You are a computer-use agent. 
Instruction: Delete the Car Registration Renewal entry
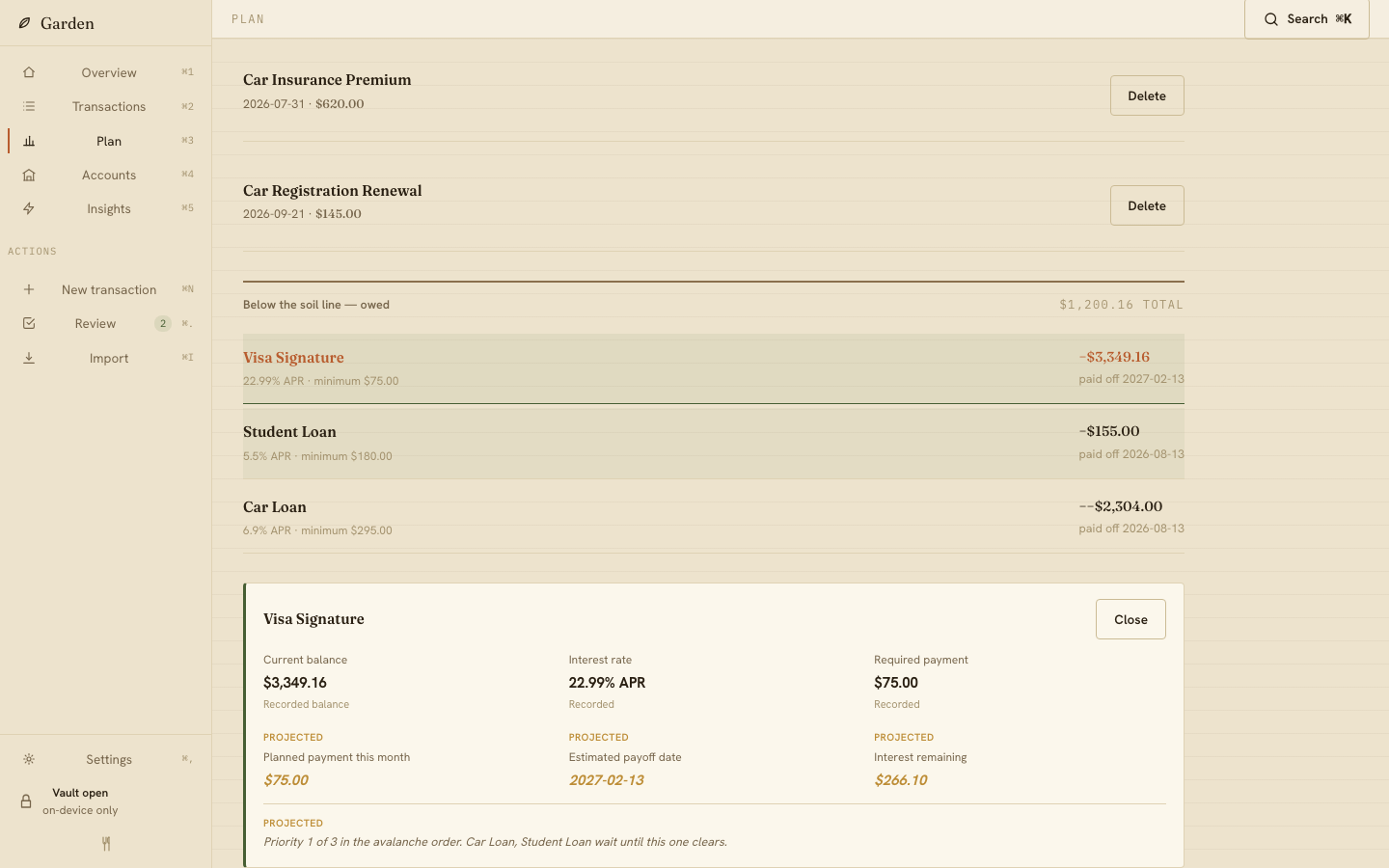pos(1147,205)
